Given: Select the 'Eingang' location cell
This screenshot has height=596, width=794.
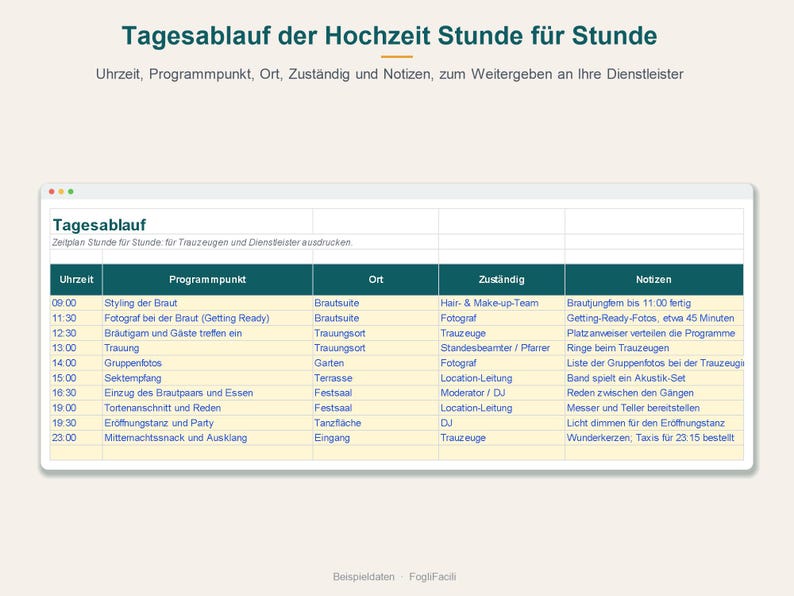Looking at the screenshot, I should tap(375, 438).
